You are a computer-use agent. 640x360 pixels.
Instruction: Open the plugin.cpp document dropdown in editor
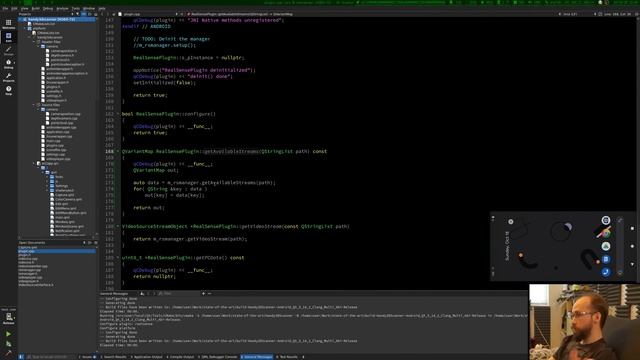pos(149,14)
